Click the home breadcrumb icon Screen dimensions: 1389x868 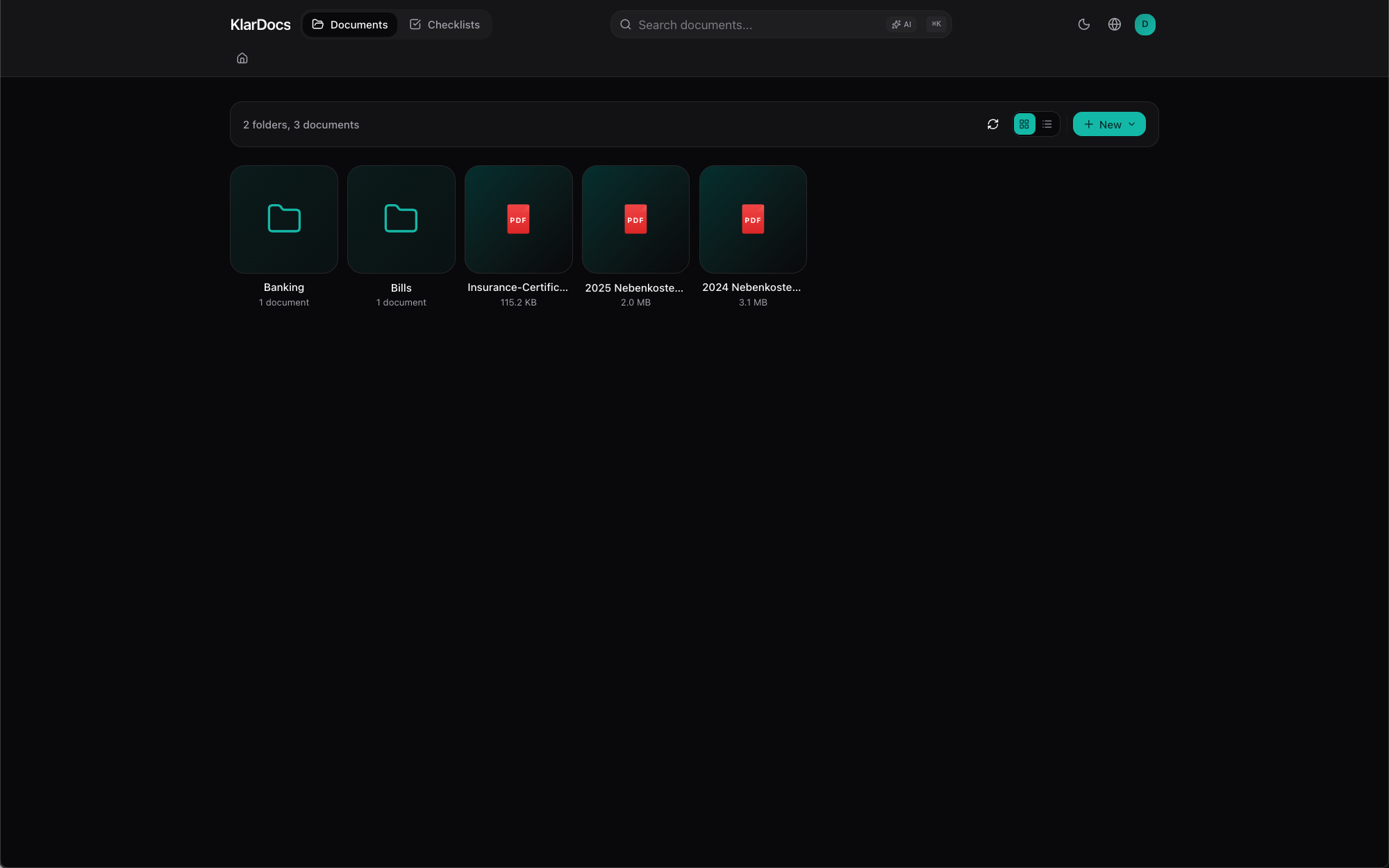[x=242, y=58]
